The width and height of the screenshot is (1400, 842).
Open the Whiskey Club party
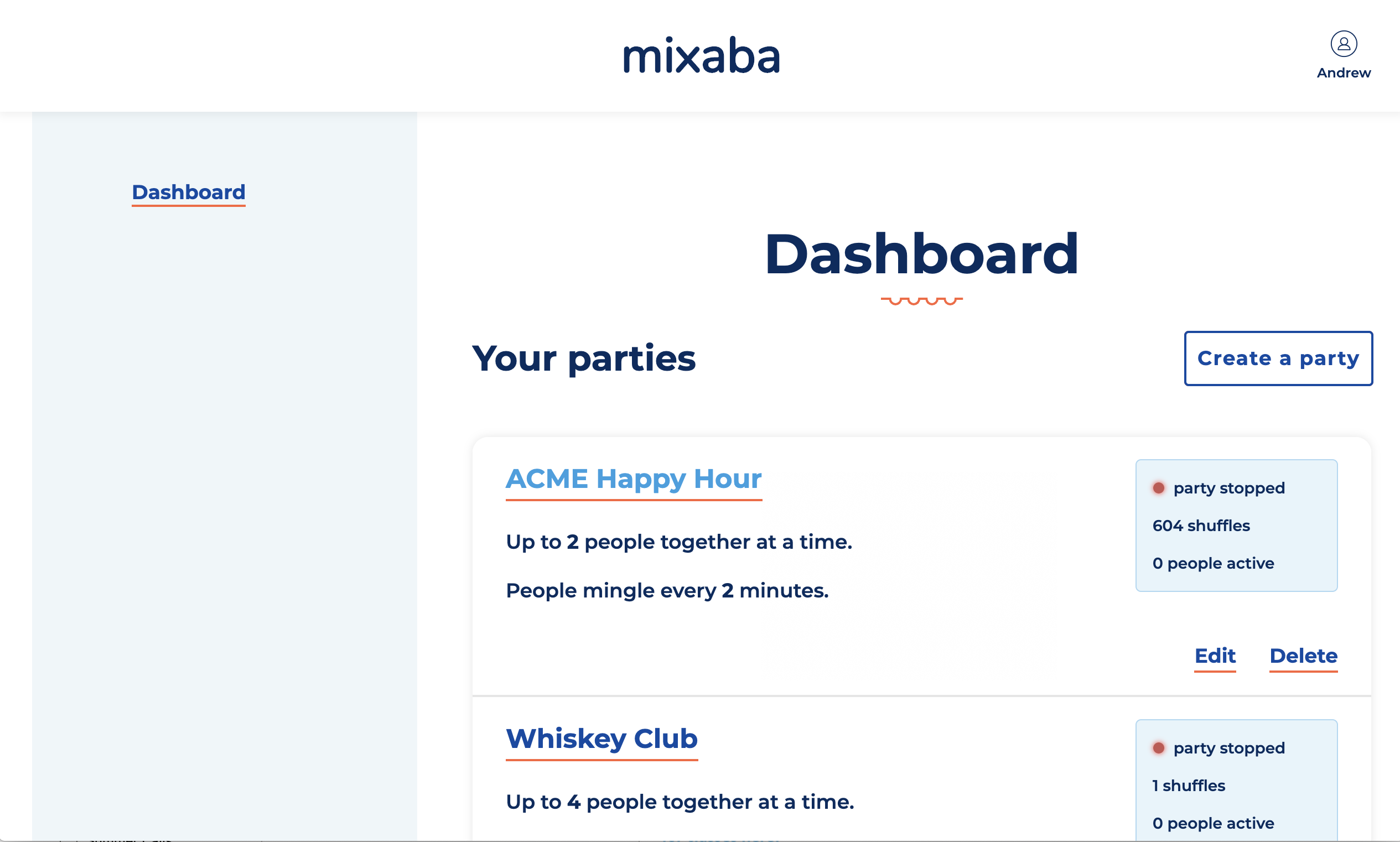coord(601,739)
